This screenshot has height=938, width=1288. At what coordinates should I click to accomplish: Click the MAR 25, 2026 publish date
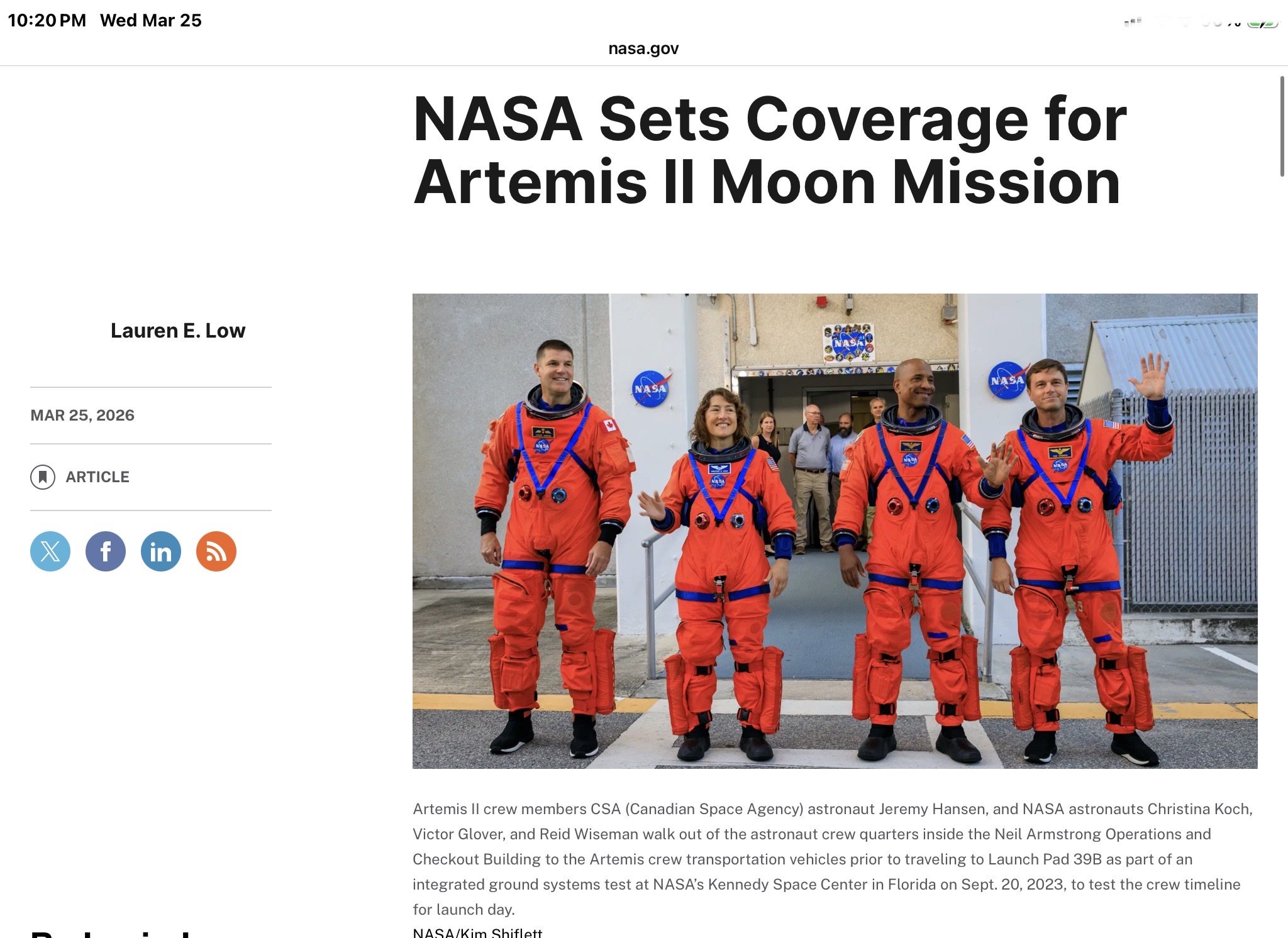tap(82, 416)
